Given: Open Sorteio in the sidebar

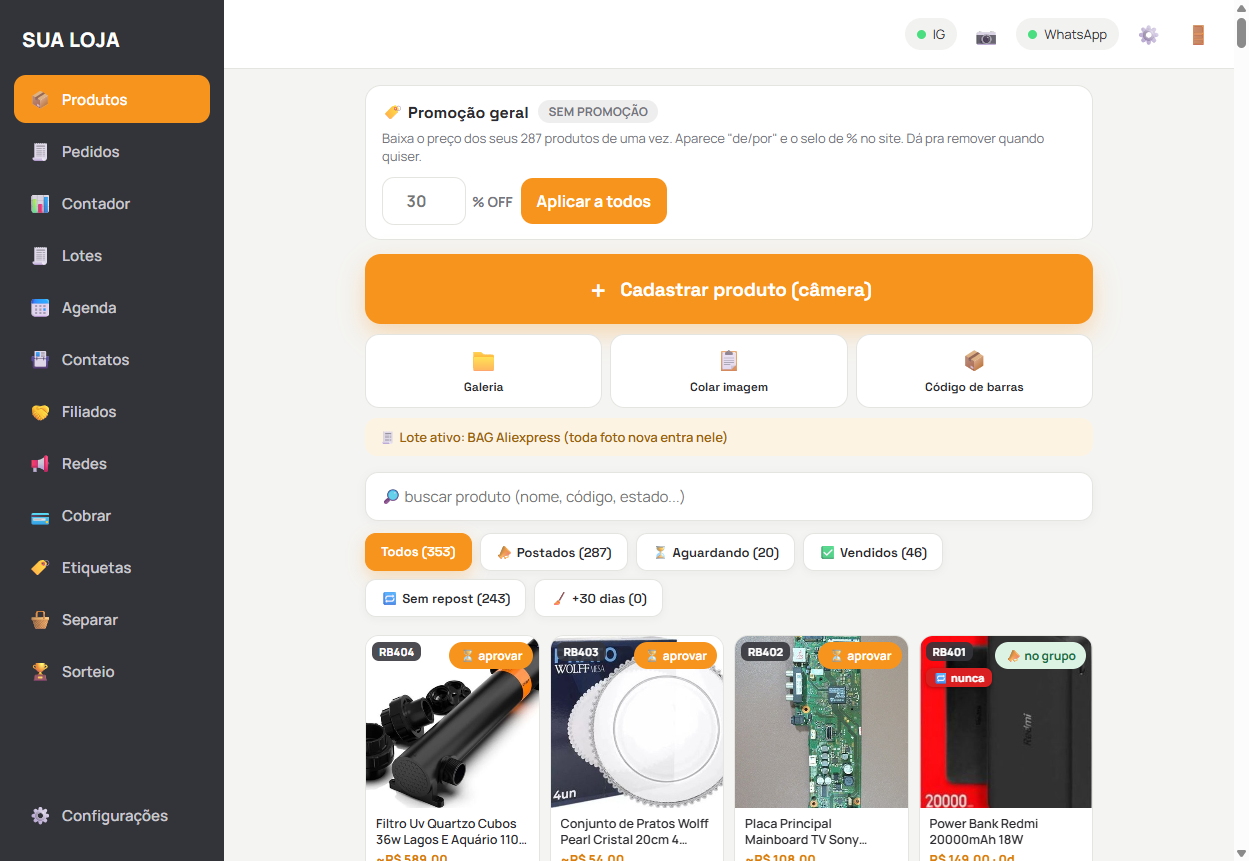Looking at the screenshot, I should click(x=112, y=671).
